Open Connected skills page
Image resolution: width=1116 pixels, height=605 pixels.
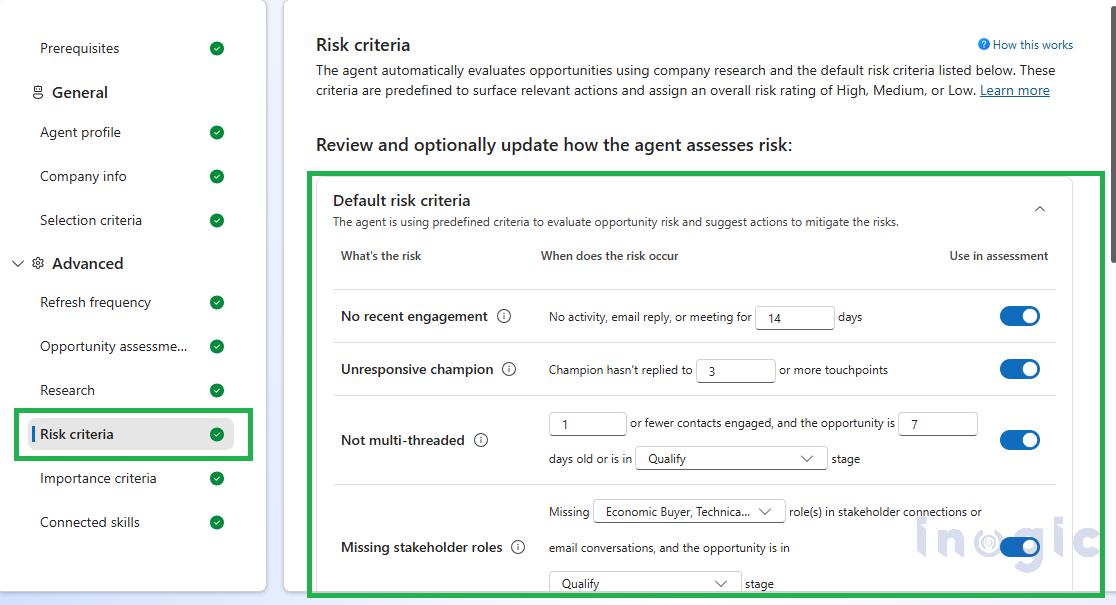coord(90,522)
